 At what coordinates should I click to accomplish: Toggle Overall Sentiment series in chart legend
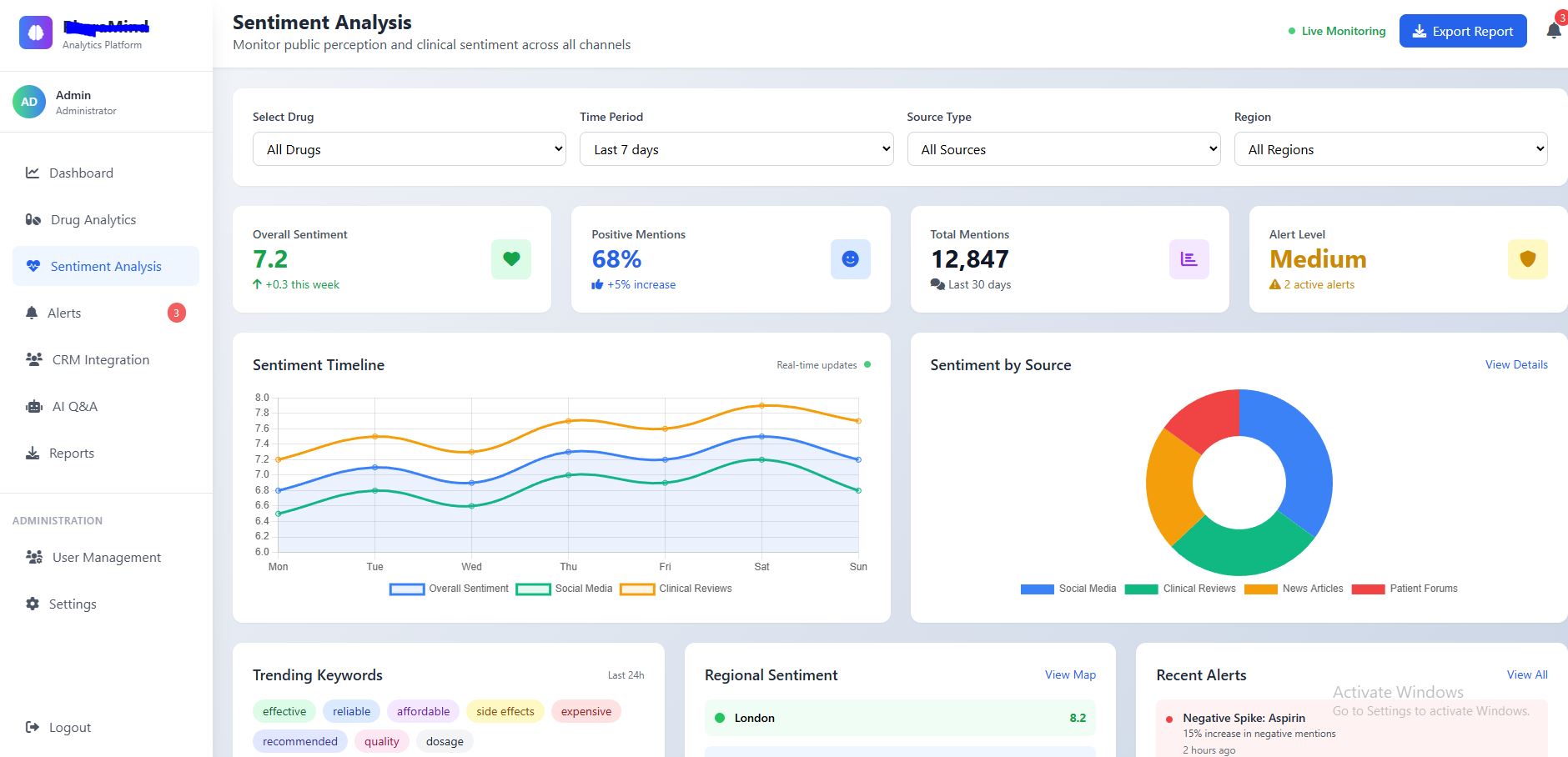[450, 589]
